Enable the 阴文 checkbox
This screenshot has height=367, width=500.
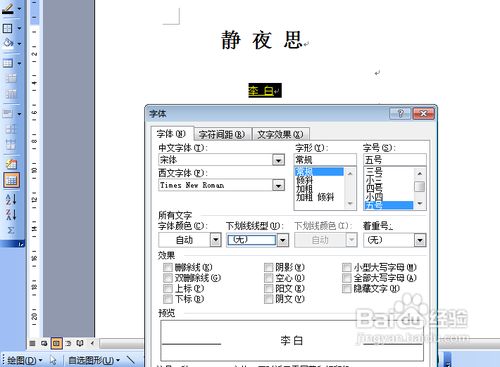coord(268,299)
